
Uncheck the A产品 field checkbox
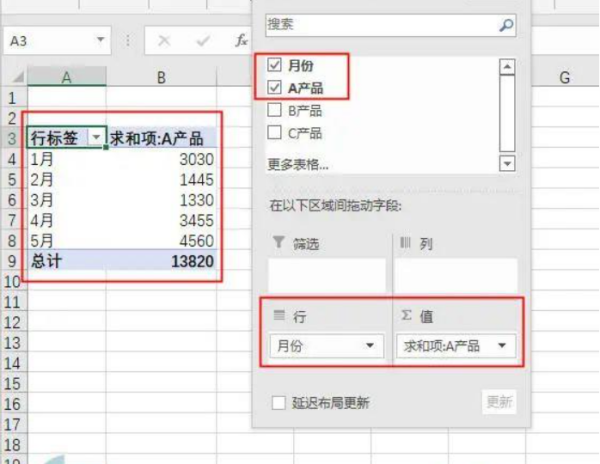(274, 87)
